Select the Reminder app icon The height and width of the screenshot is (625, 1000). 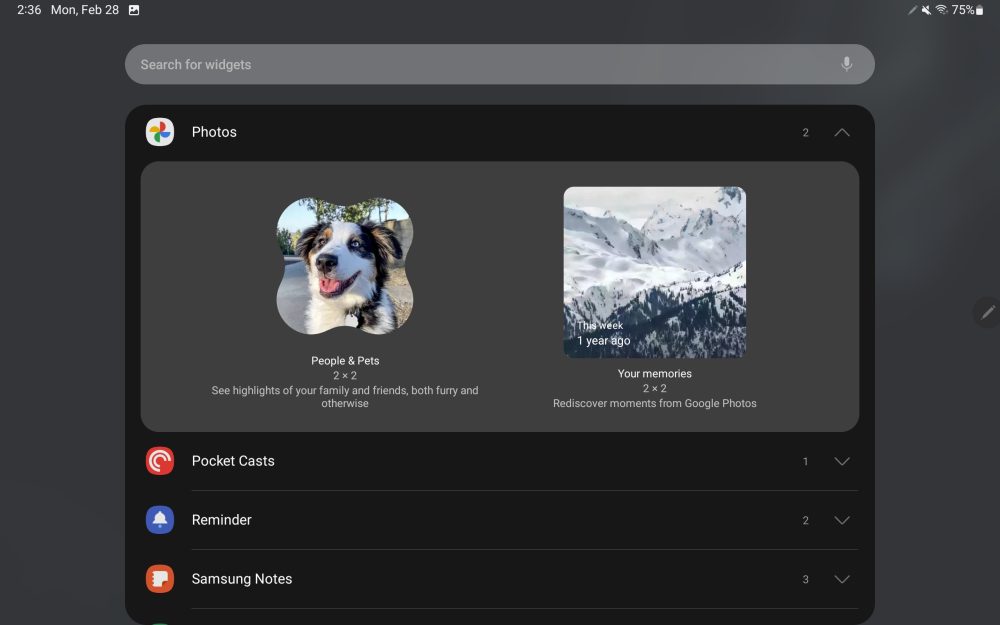tap(160, 519)
